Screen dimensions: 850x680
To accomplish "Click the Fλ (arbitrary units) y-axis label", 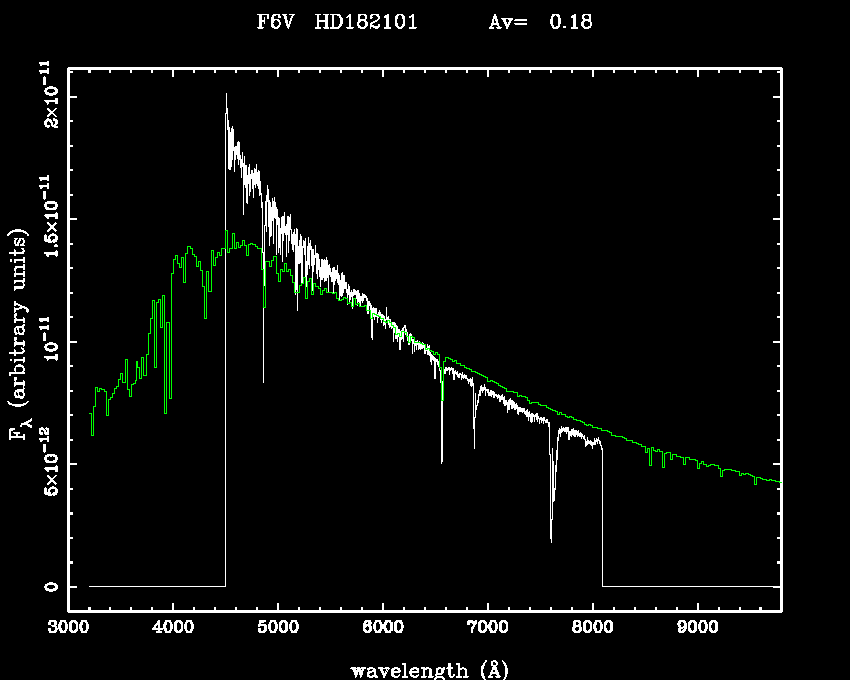I will [x=19, y=334].
